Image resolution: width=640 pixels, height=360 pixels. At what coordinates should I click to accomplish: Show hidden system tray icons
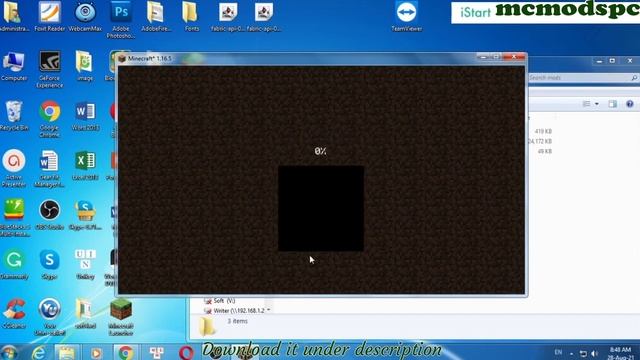pyautogui.click(x=571, y=353)
